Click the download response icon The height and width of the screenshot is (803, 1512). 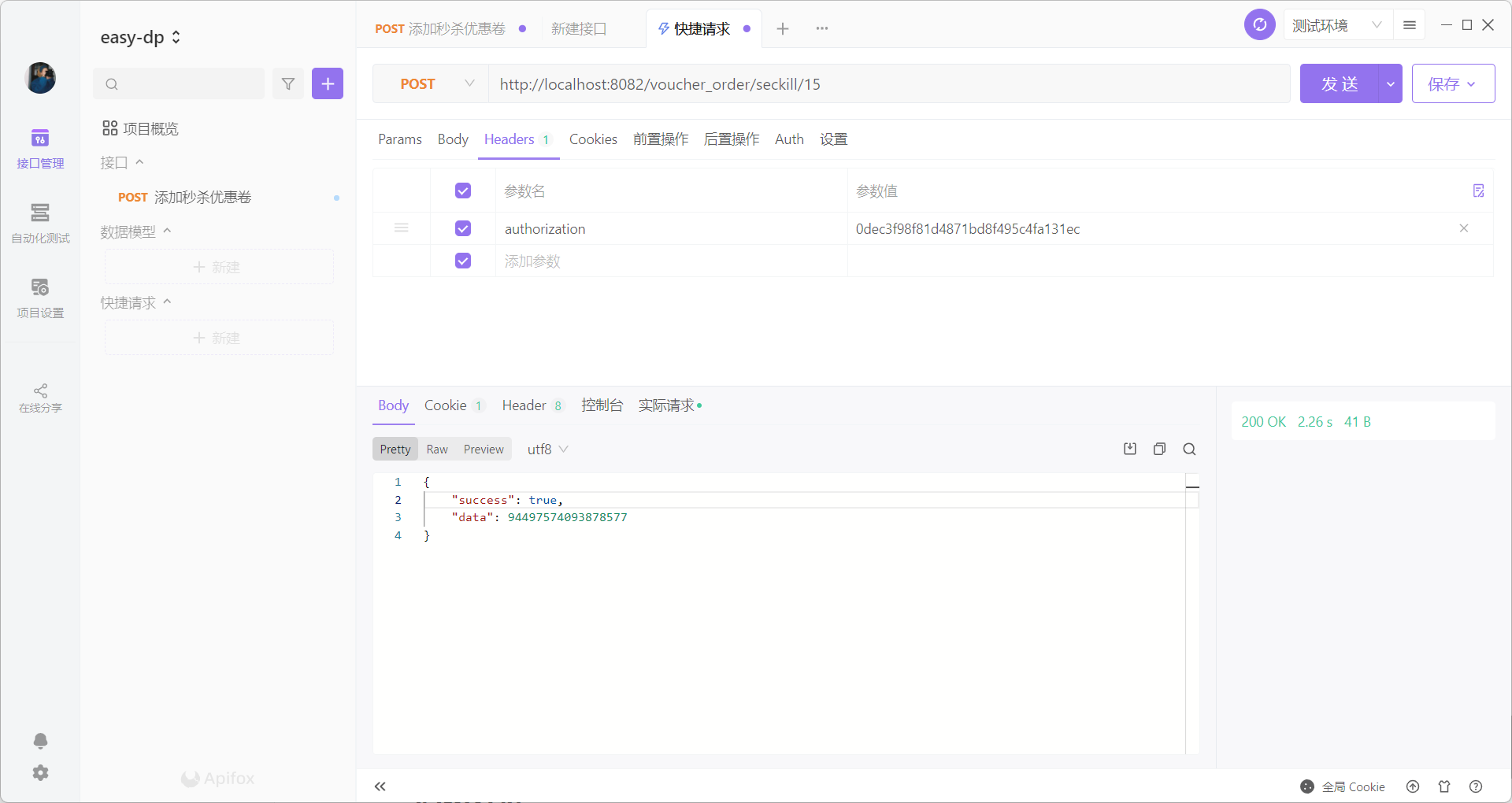(x=1130, y=449)
